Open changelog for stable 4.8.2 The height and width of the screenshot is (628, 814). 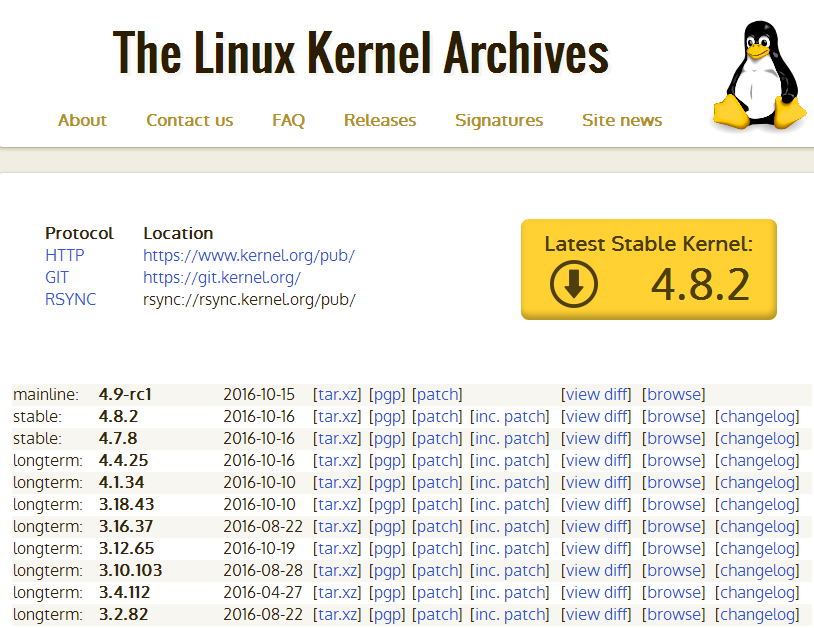757,416
